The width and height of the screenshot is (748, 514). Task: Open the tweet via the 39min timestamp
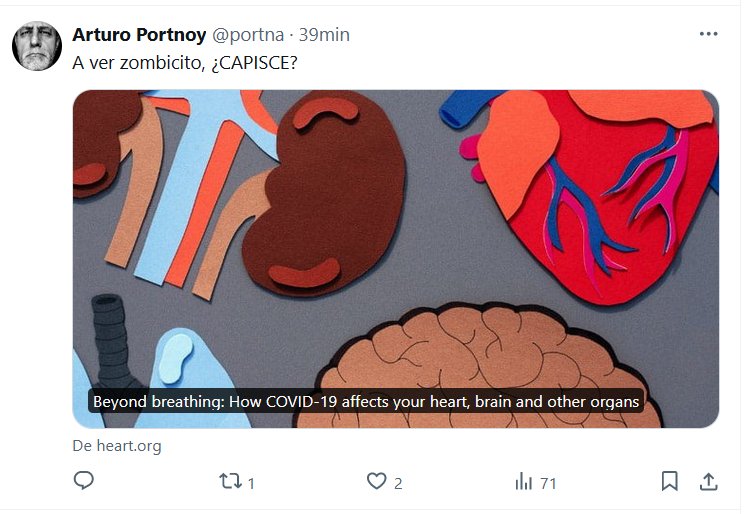pos(324,35)
